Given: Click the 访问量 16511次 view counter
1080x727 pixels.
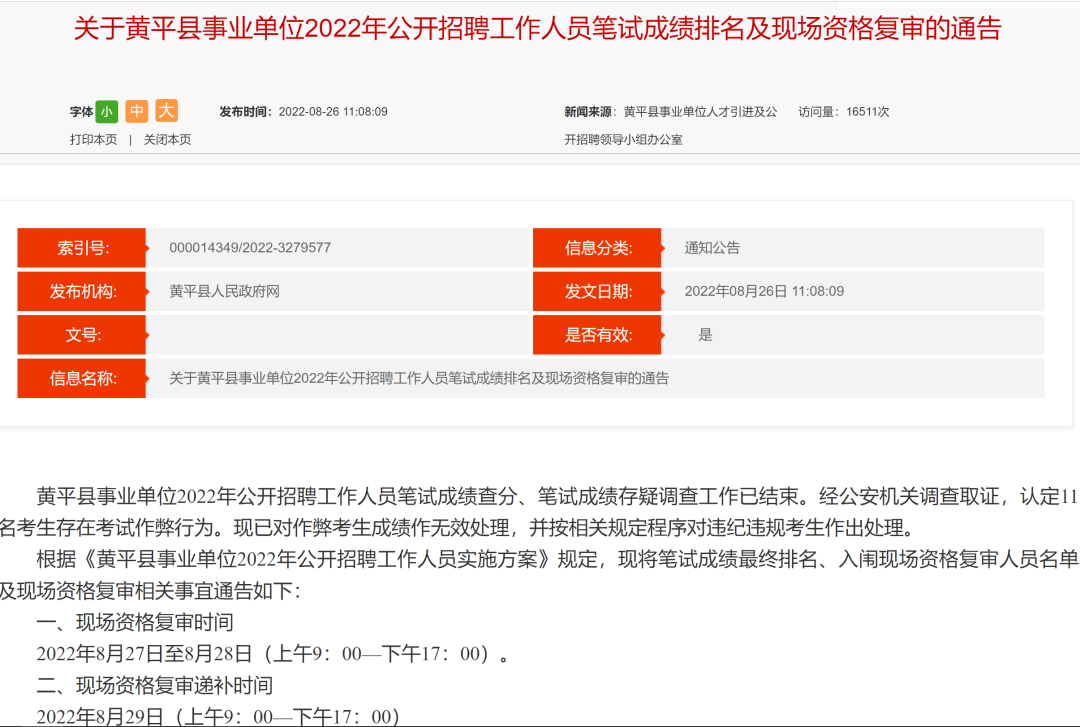Looking at the screenshot, I should pyautogui.click(x=843, y=112).
